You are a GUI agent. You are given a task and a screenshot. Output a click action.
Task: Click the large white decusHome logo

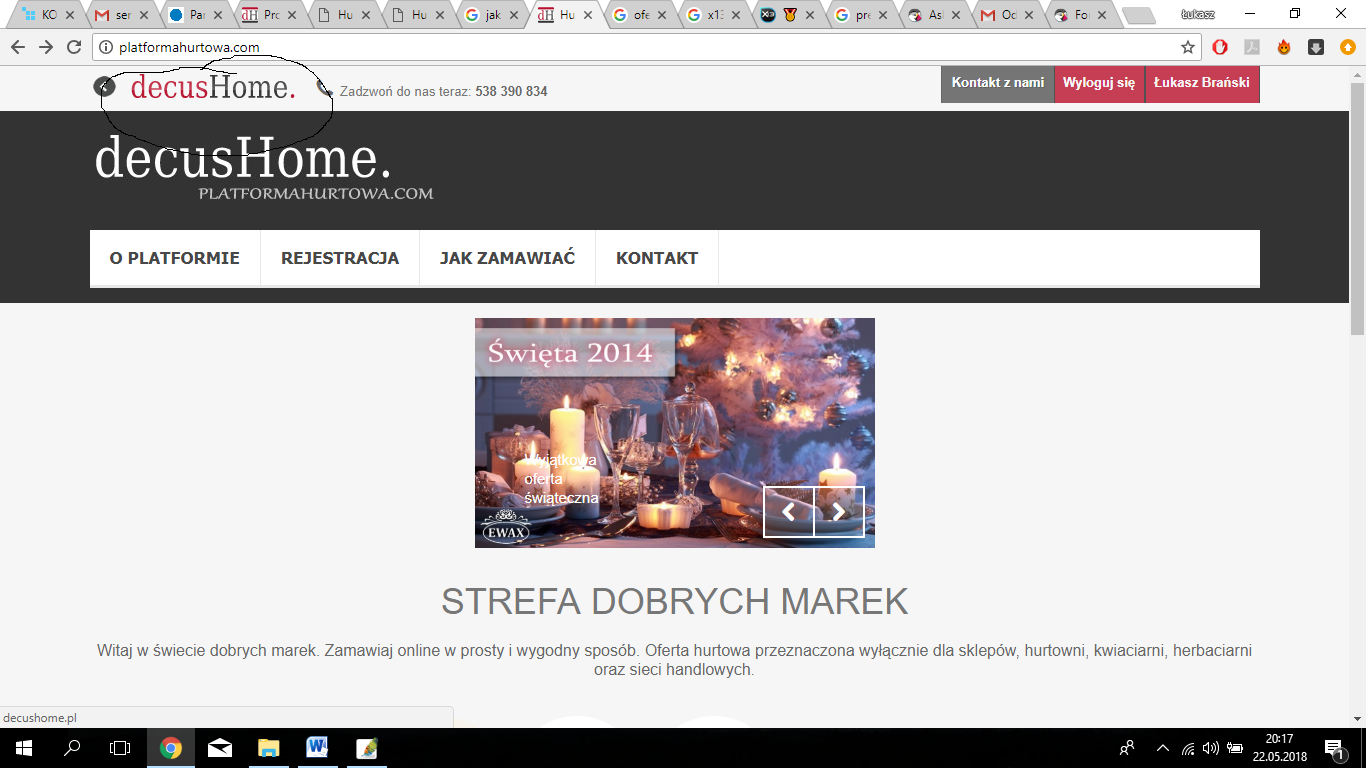[x=243, y=159]
